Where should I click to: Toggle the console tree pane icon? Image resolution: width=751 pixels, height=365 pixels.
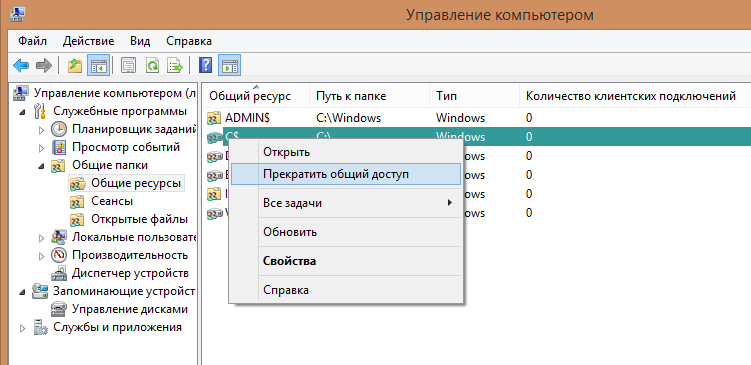pyautogui.click(x=98, y=66)
